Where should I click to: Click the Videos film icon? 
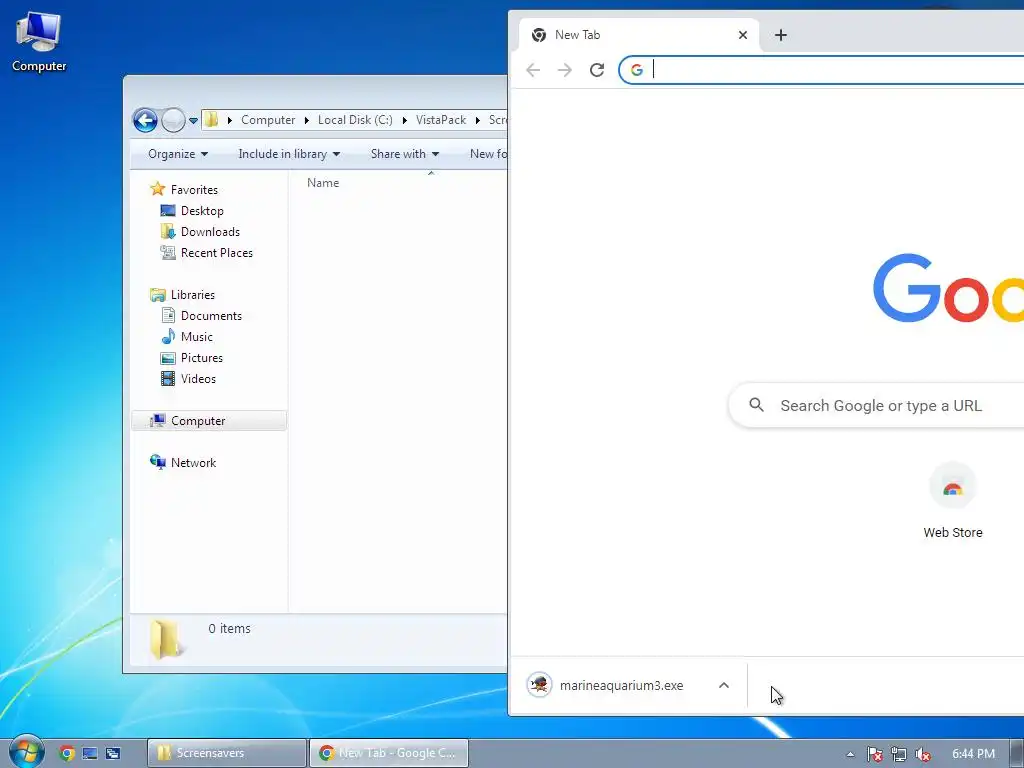pyautogui.click(x=168, y=379)
